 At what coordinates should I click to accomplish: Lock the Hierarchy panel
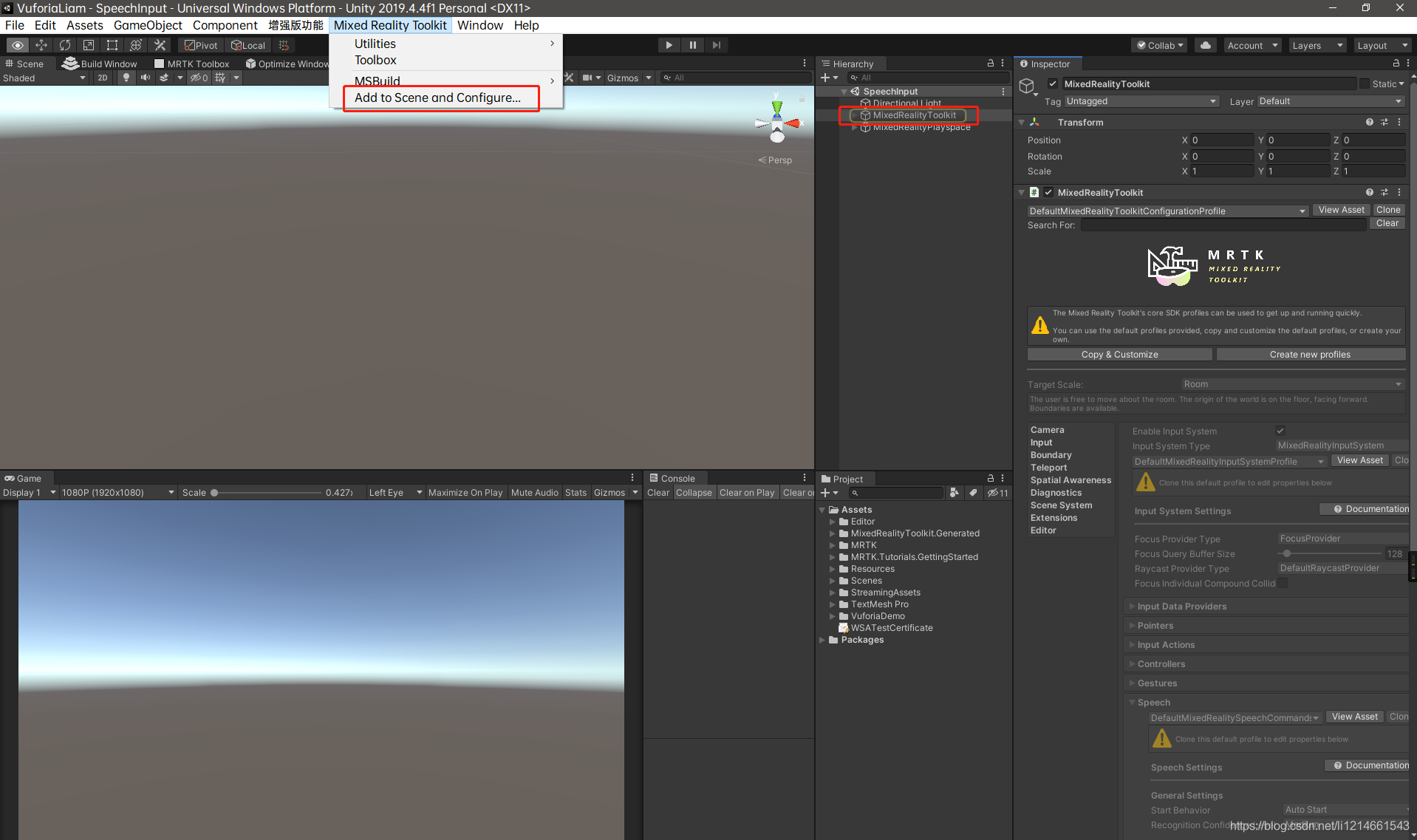click(x=990, y=64)
